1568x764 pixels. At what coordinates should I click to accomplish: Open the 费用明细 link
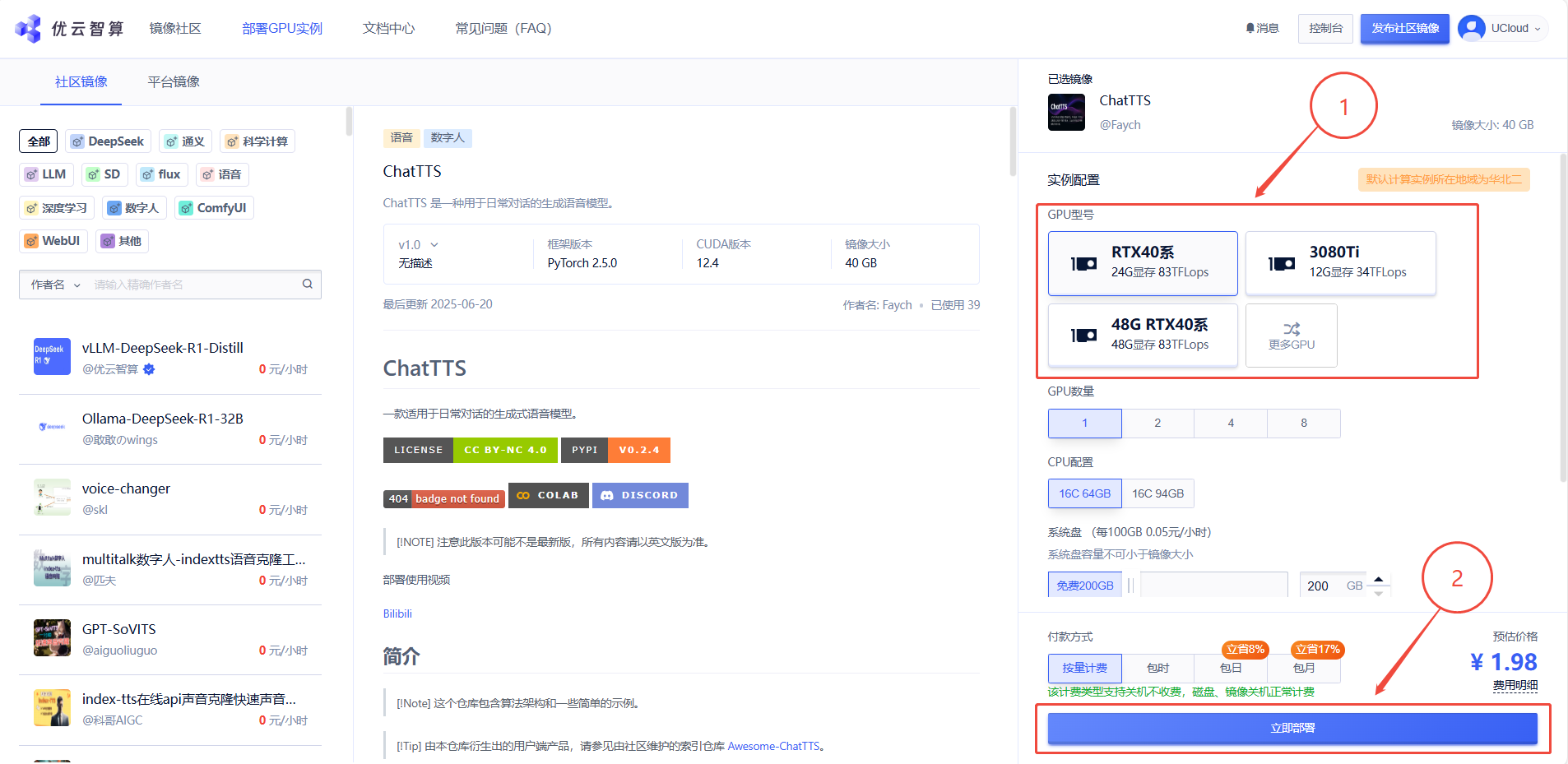(1515, 685)
